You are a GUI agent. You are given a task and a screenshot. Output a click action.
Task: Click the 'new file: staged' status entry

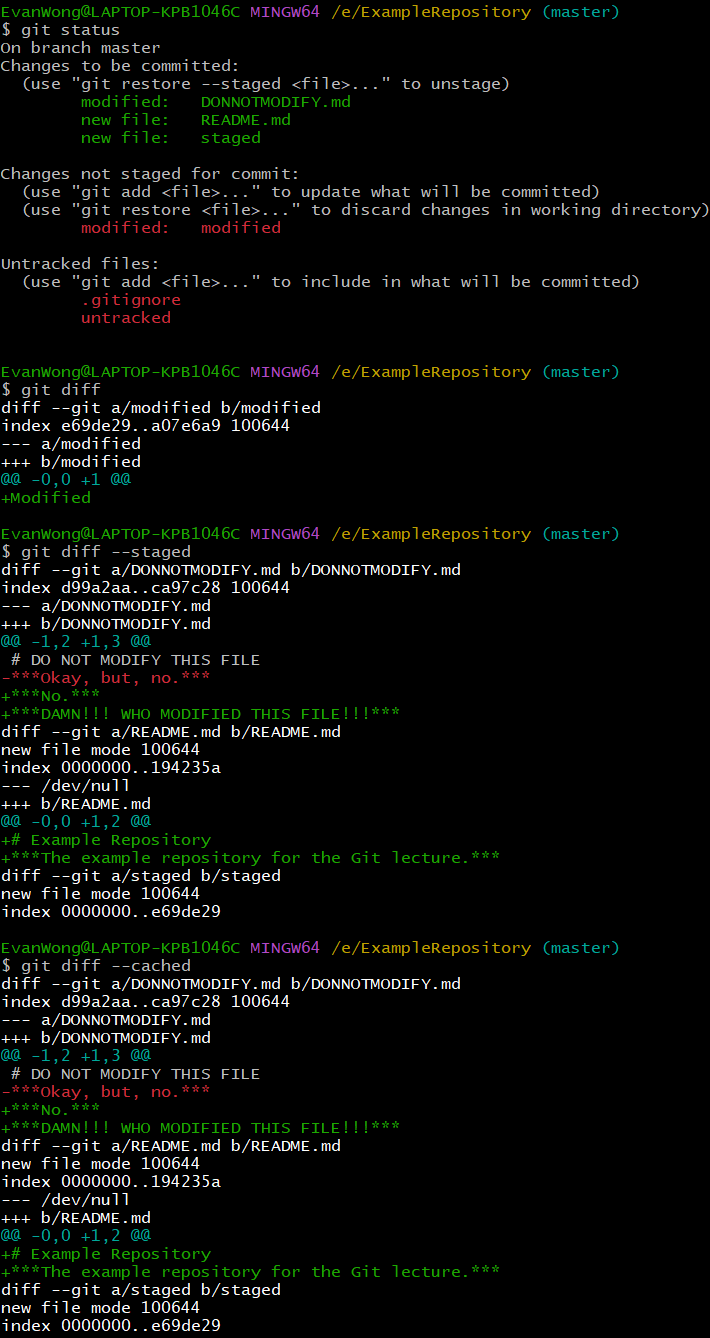tap(170, 138)
